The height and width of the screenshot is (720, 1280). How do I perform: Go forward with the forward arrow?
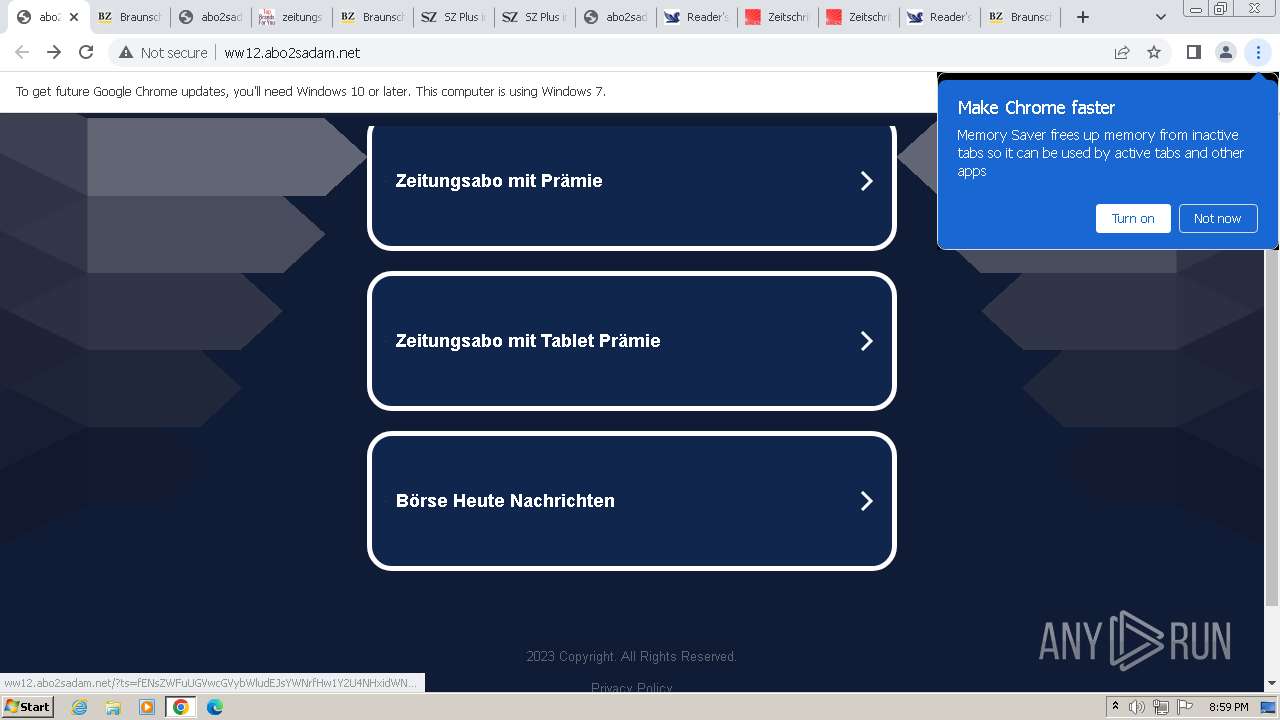(x=54, y=52)
